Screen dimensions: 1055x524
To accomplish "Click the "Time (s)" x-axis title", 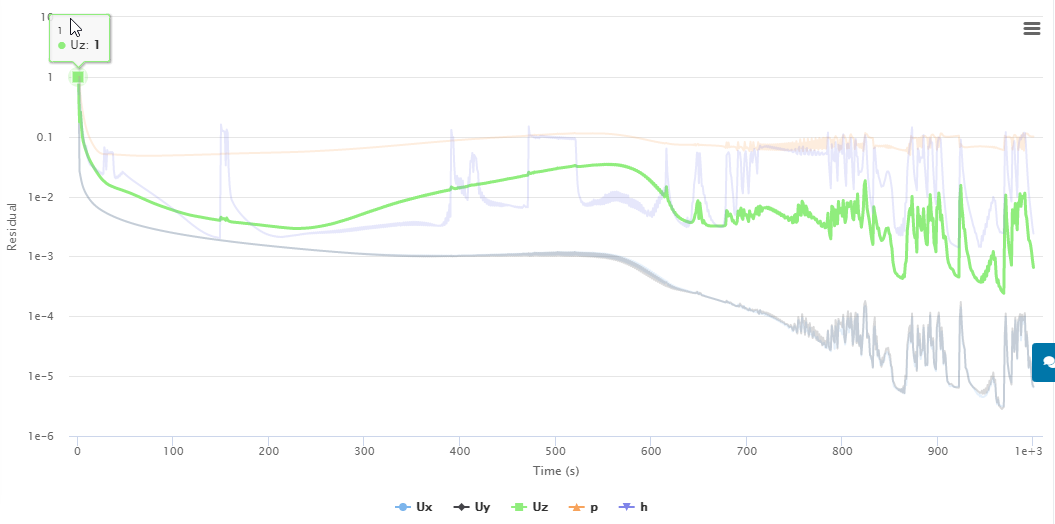I will point(556,470).
